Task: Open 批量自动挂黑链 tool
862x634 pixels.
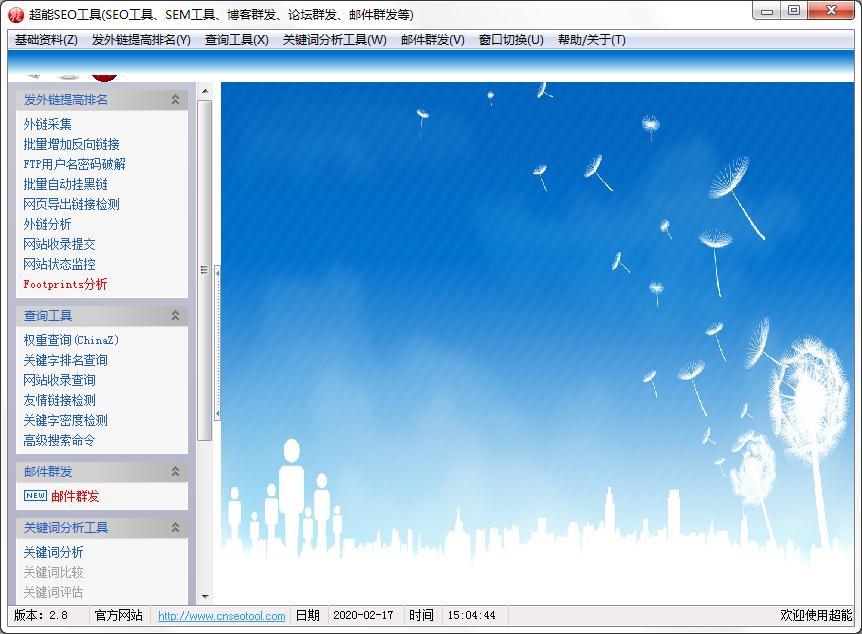Action: point(65,184)
